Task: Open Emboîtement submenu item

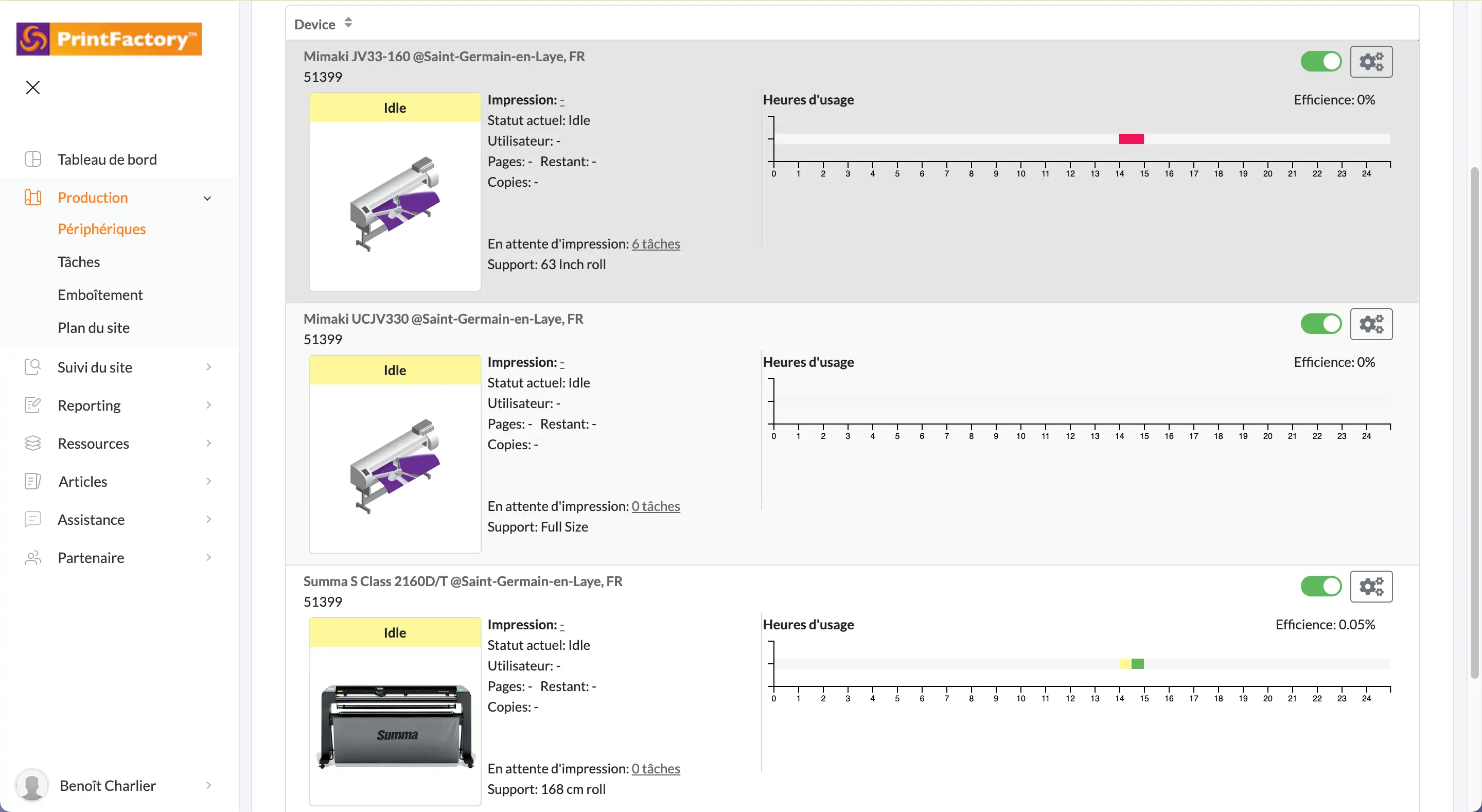Action: click(x=100, y=295)
